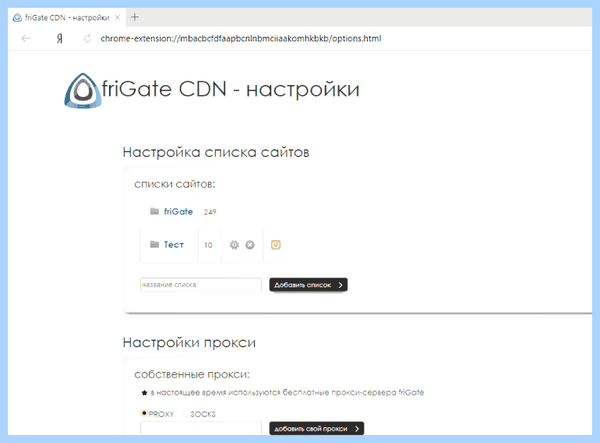Click the friGate logo icon in the header
This screenshot has height=443, width=600.
click(83, 91)
